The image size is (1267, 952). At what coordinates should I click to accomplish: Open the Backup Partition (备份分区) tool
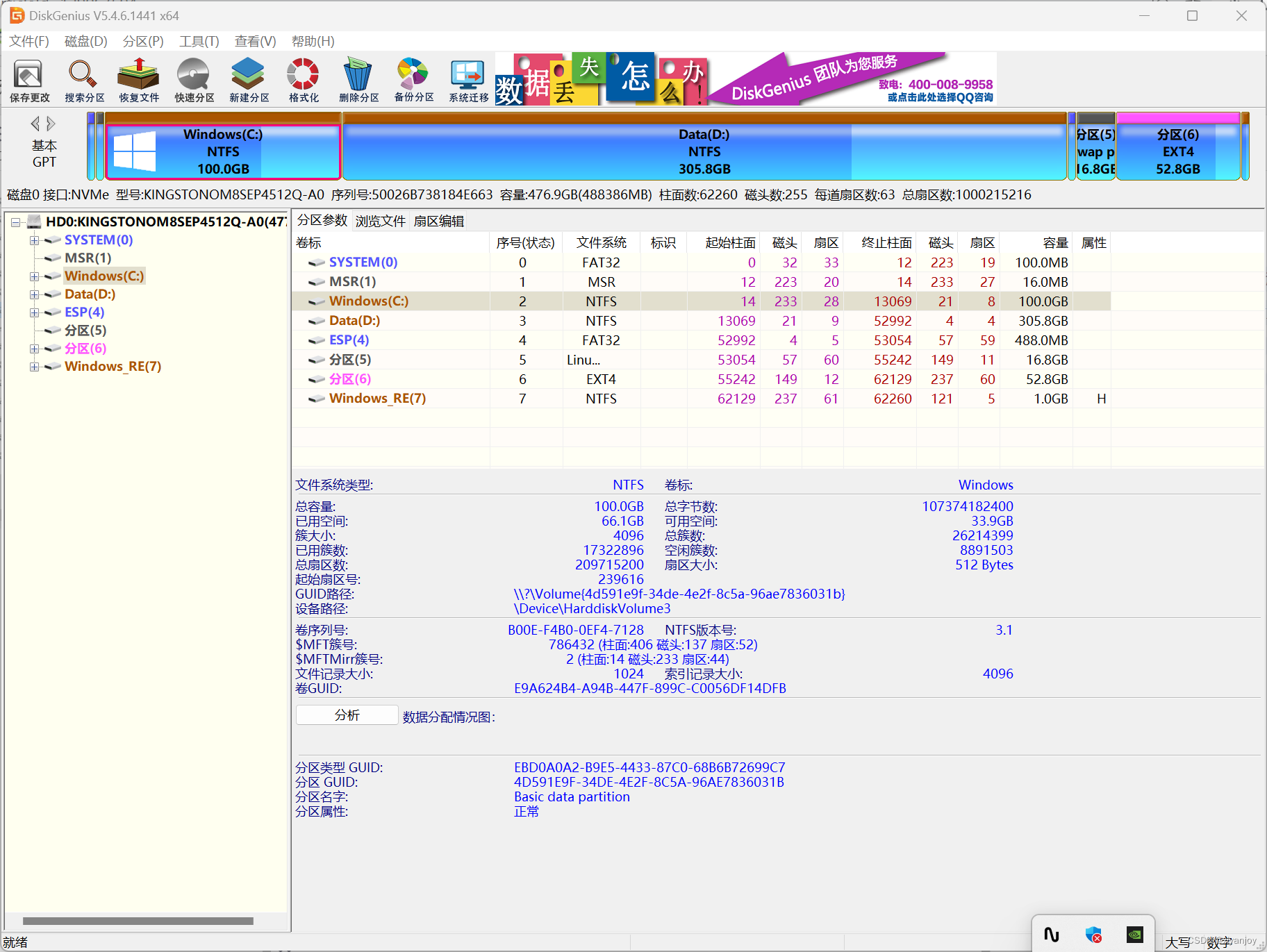pos(413,80)
